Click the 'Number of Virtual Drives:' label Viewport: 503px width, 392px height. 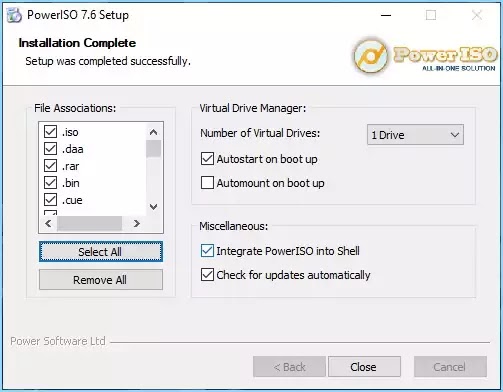[260, 133]
